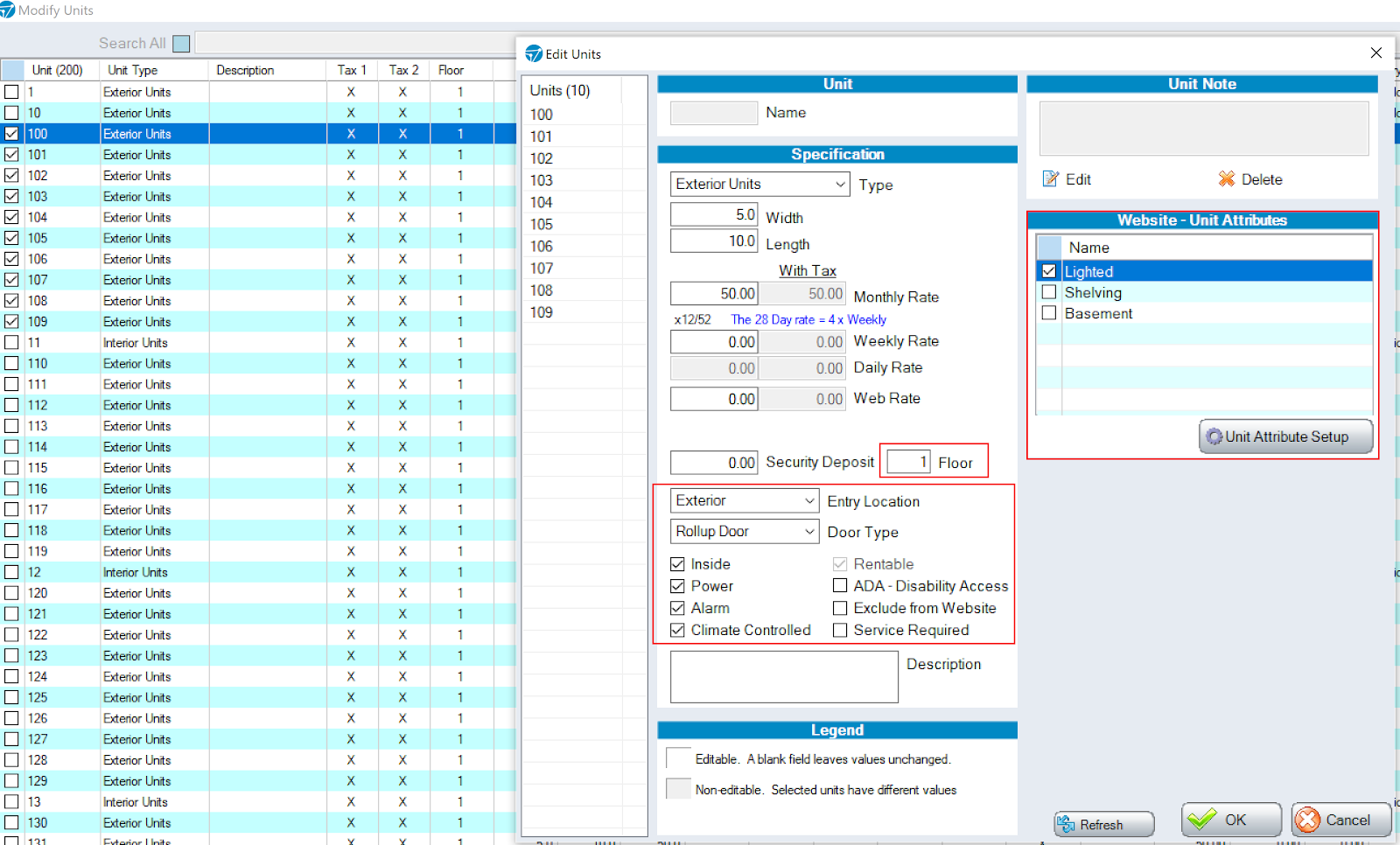The width and height of the screenshot is (1400, 845).
Task: Uncheck the Alarm checkbox
Action: [677, 608]
